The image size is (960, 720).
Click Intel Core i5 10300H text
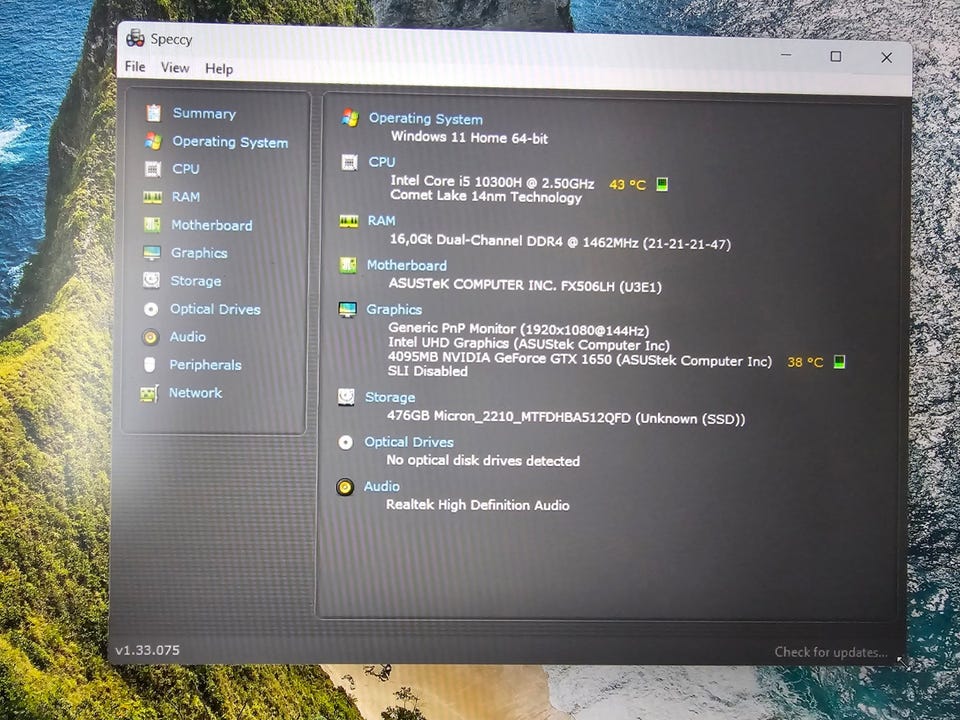(x=492, y=182)
